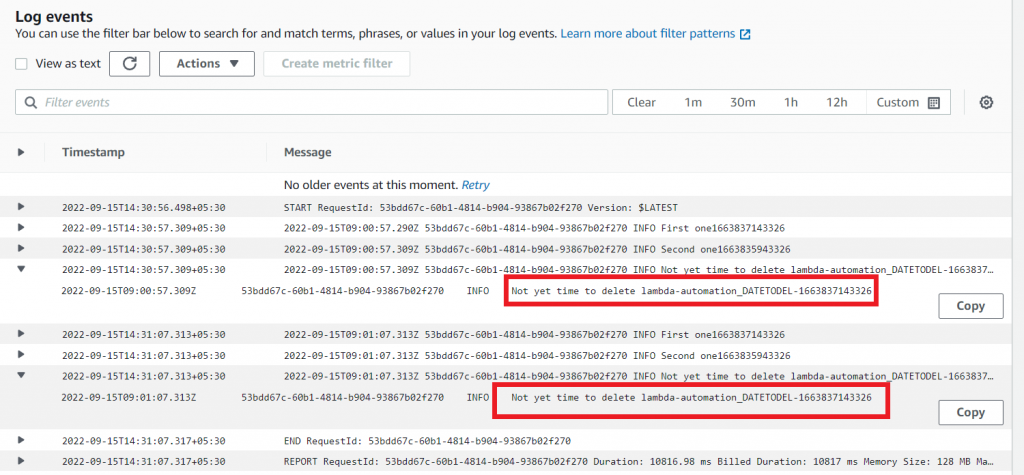
Task: Open the Learn more about filter patterns link
Action: coord(648,34)
